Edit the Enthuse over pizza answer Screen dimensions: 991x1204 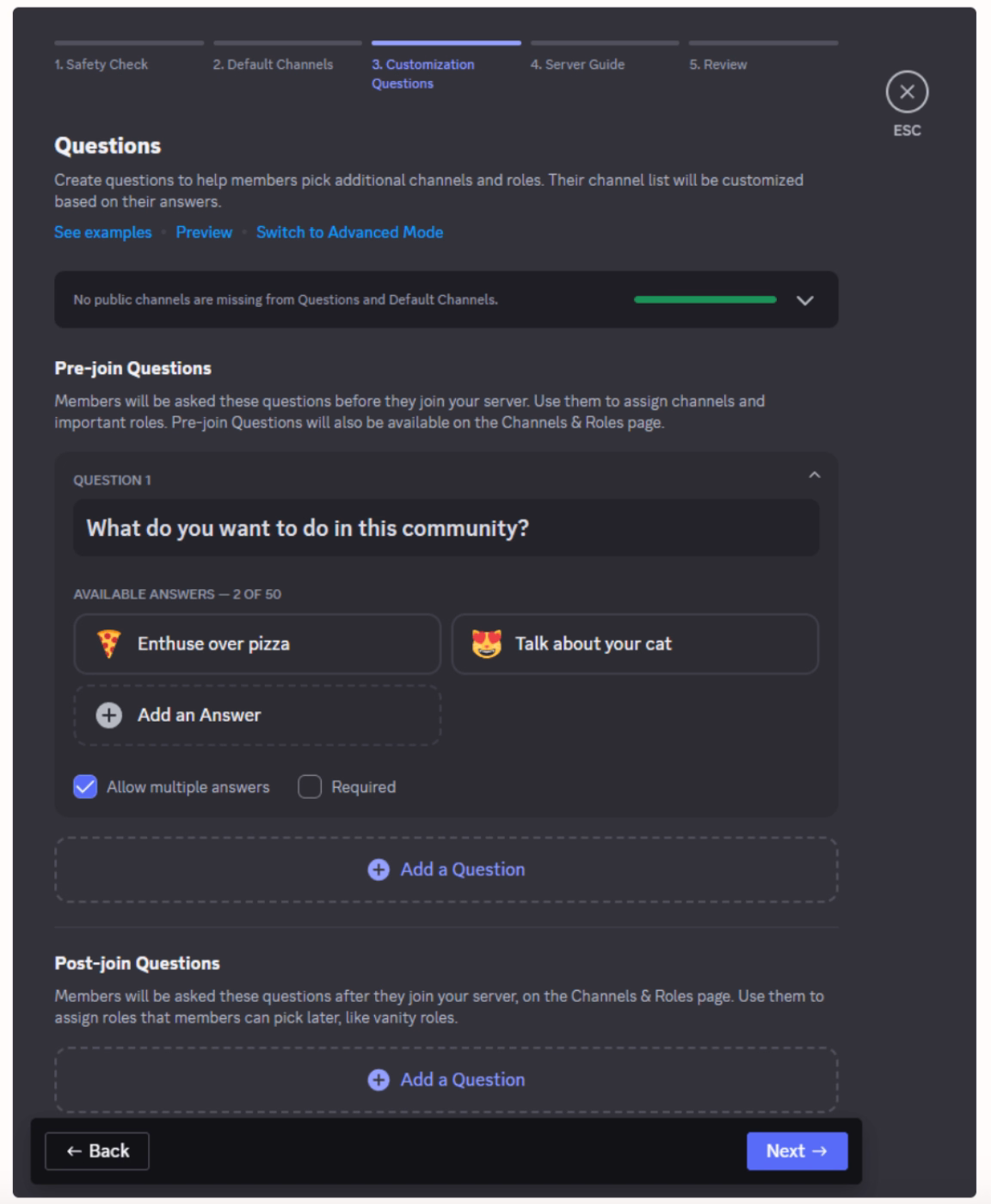[257, 644]
